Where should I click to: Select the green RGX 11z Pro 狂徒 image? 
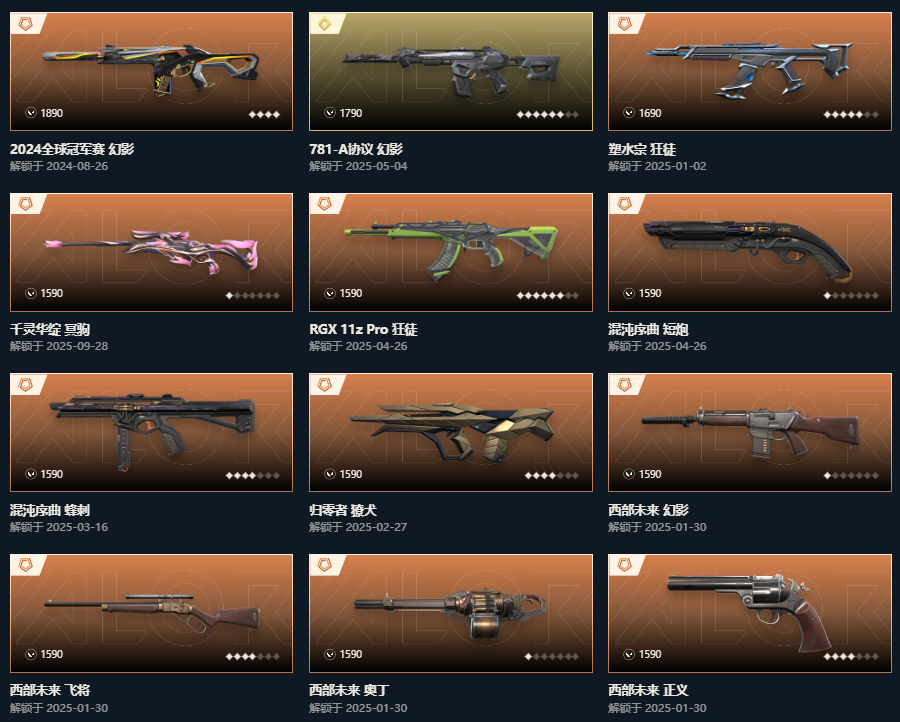451,253
